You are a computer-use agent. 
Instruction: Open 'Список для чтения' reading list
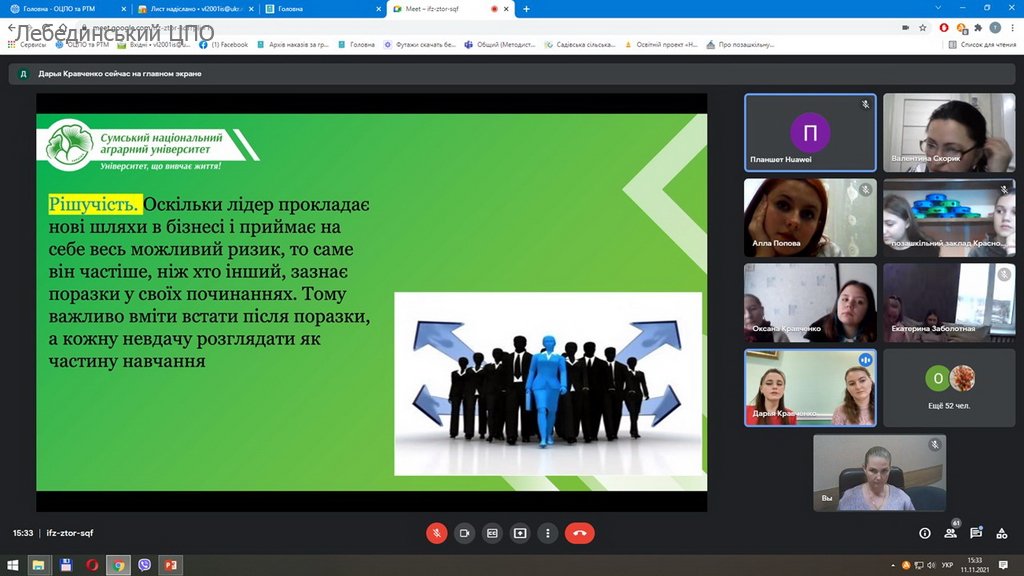[980, 45]
